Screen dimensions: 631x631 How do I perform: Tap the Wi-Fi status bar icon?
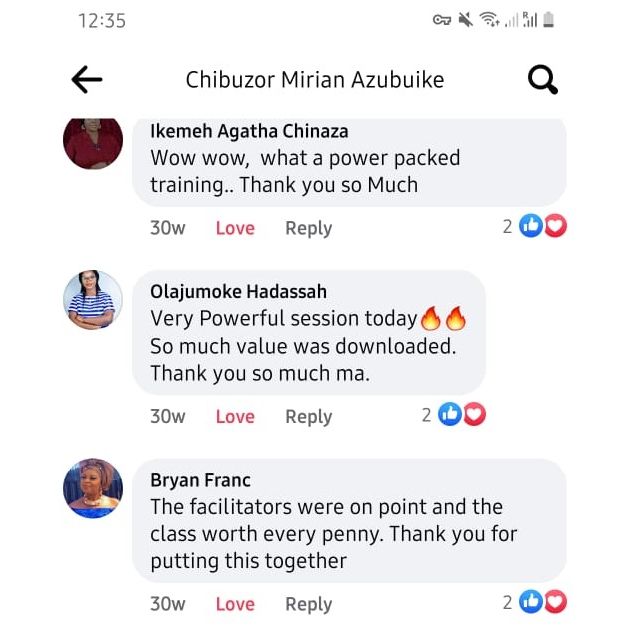[x=489, y=19]
